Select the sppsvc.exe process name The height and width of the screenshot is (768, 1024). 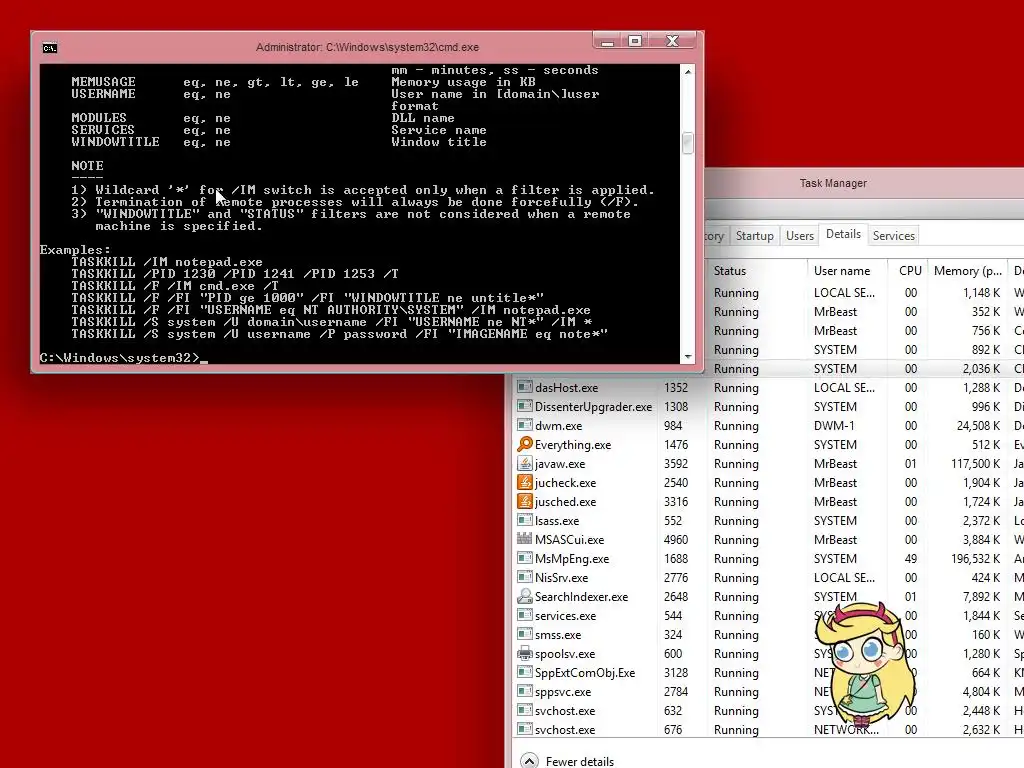(562, 692)
